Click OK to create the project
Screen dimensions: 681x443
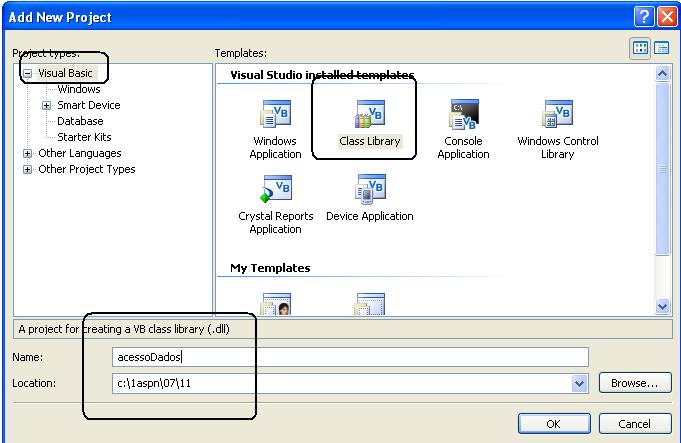coord(554,423)
